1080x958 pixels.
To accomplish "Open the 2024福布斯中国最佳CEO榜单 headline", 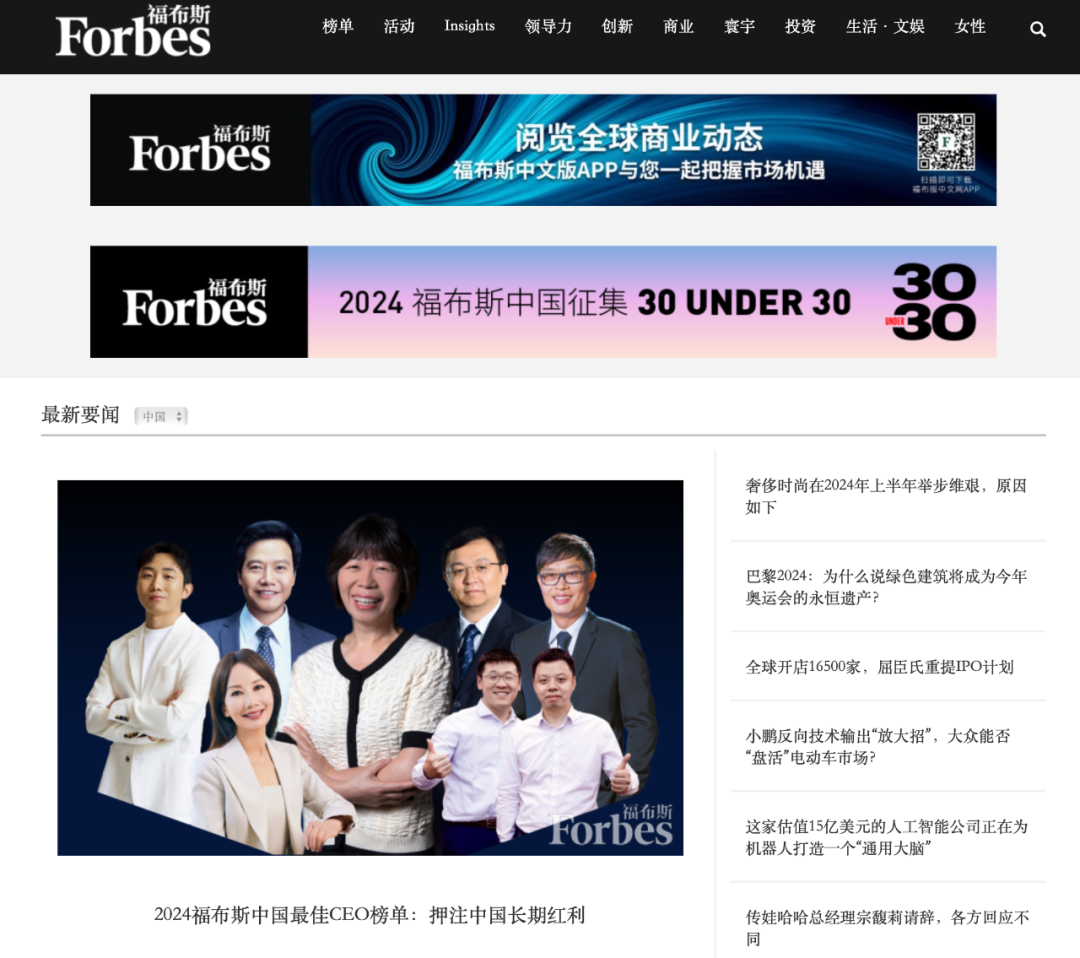I will point(369,915).
